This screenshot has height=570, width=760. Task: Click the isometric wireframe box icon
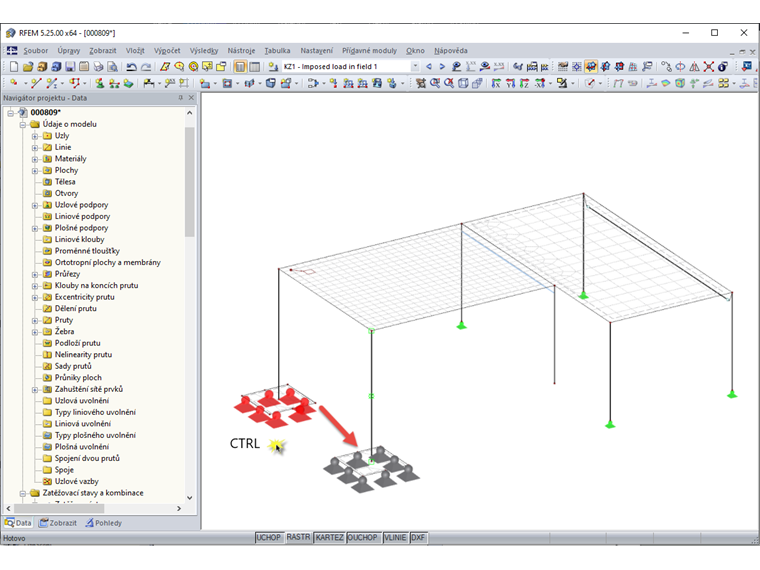[x=463, y=83]
